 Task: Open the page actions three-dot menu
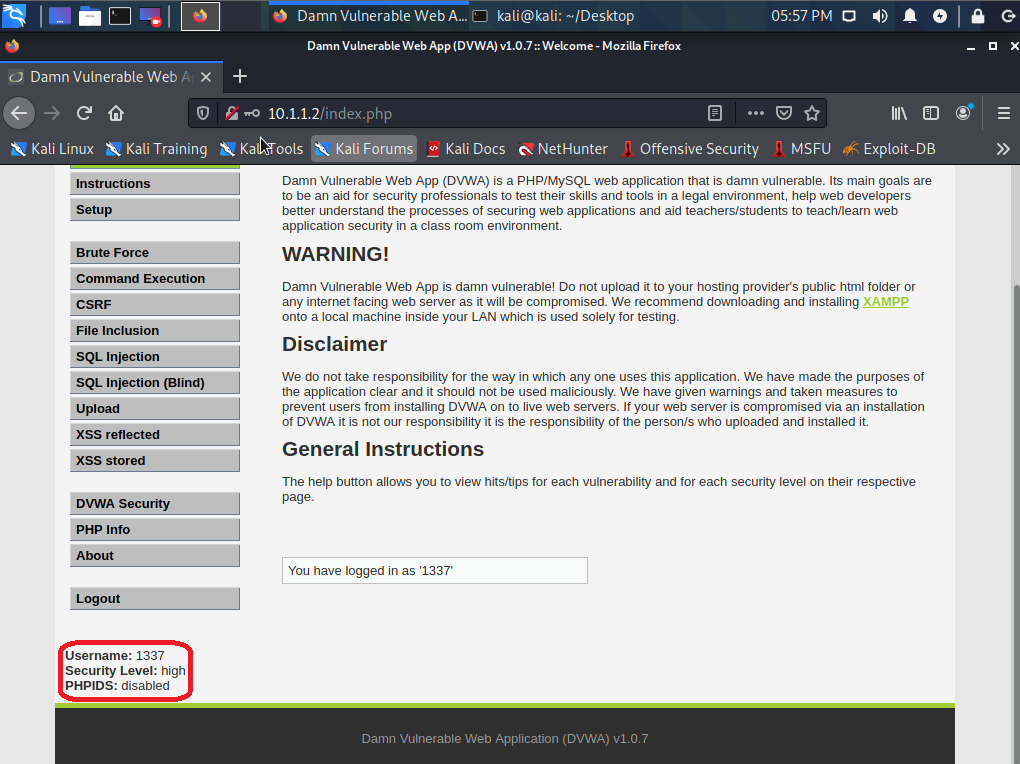[756, 113]
